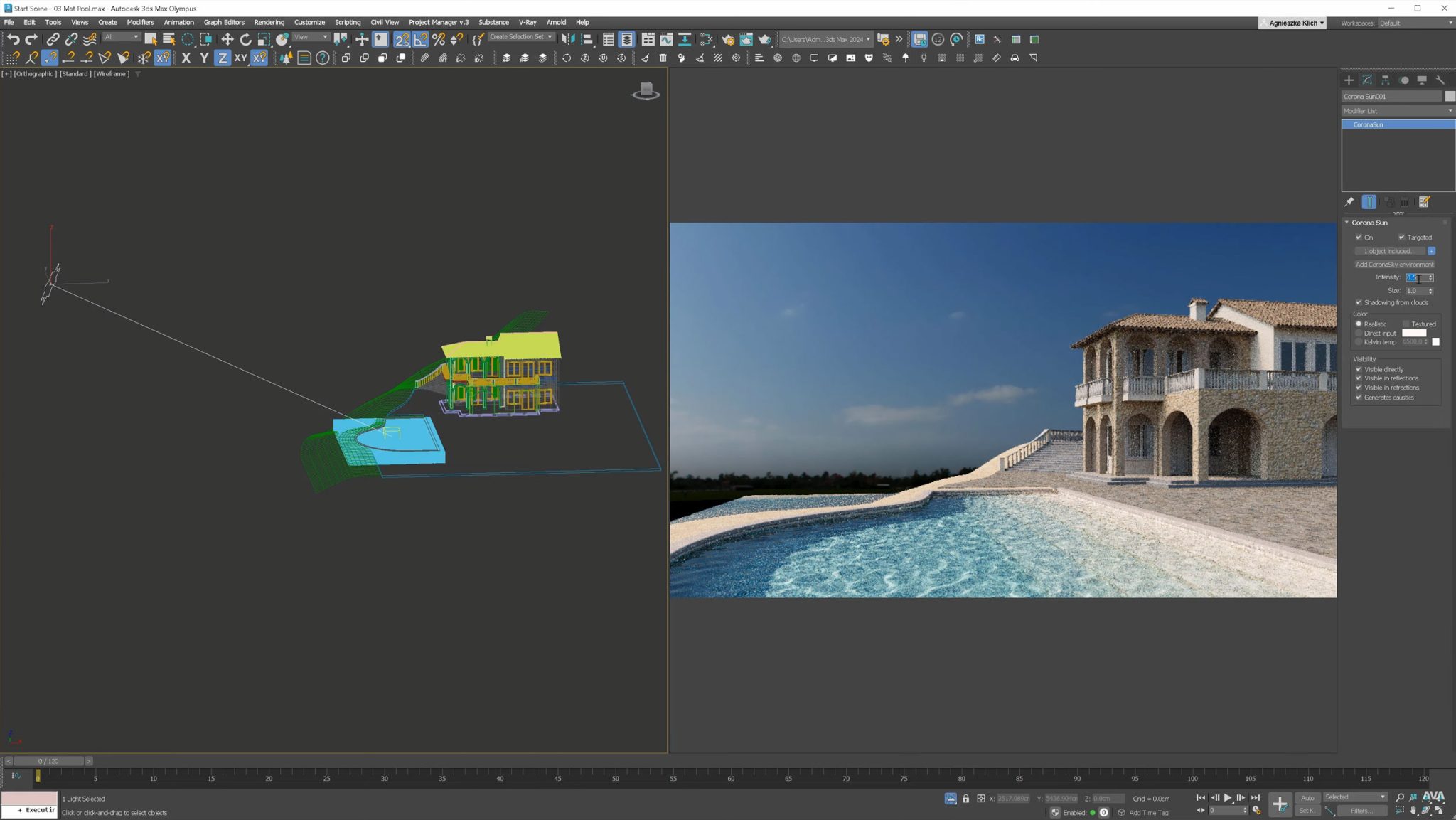
Task: Select the Z axis constraint
Action: coord(222,58)
